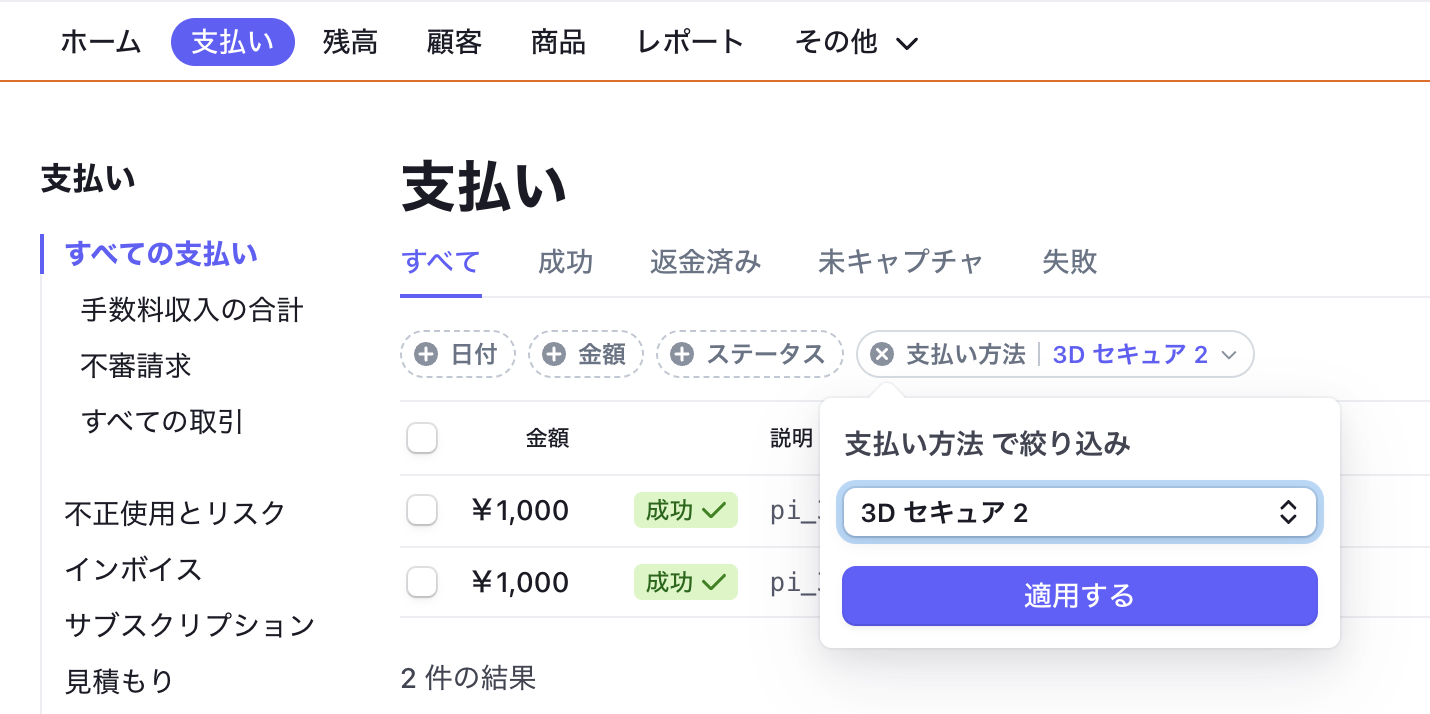This screenshot has width=1430, height=714.
Task: Click the 適用する button
Action: point(1080,596)
